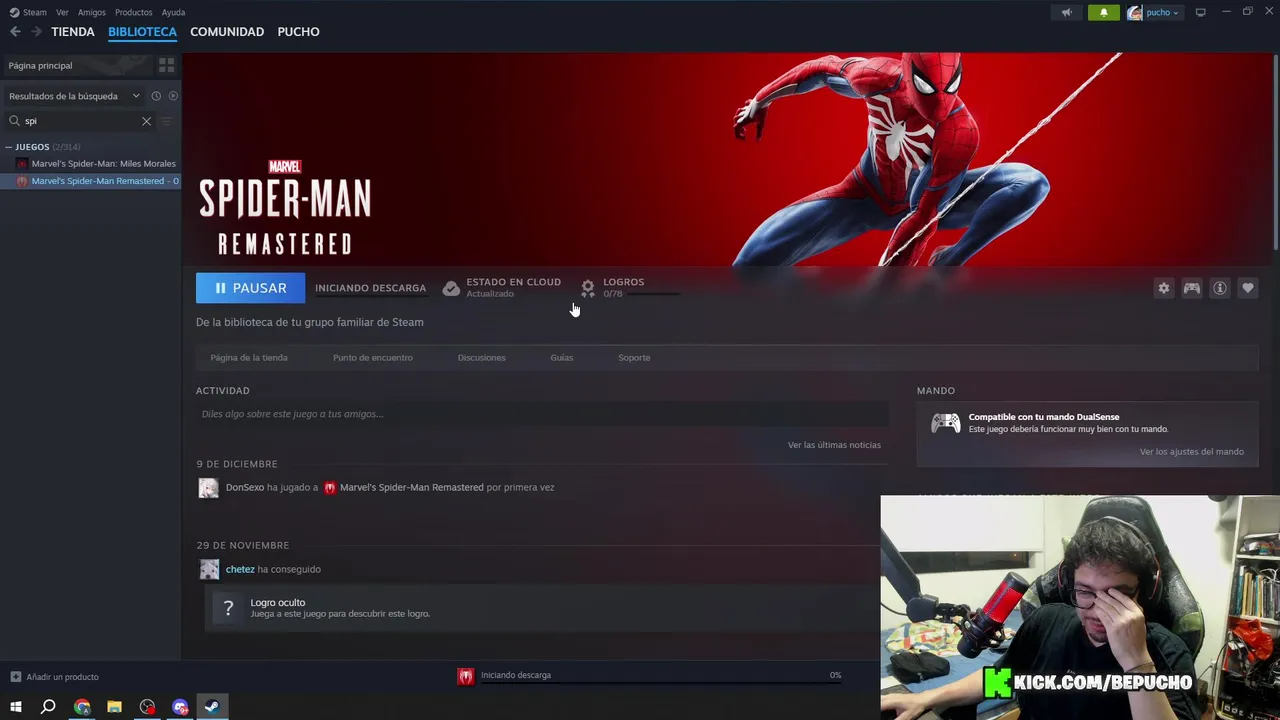Switch to Big Picture mode icon
This screenshot has width=1280, height=720.
(1201, 12)
